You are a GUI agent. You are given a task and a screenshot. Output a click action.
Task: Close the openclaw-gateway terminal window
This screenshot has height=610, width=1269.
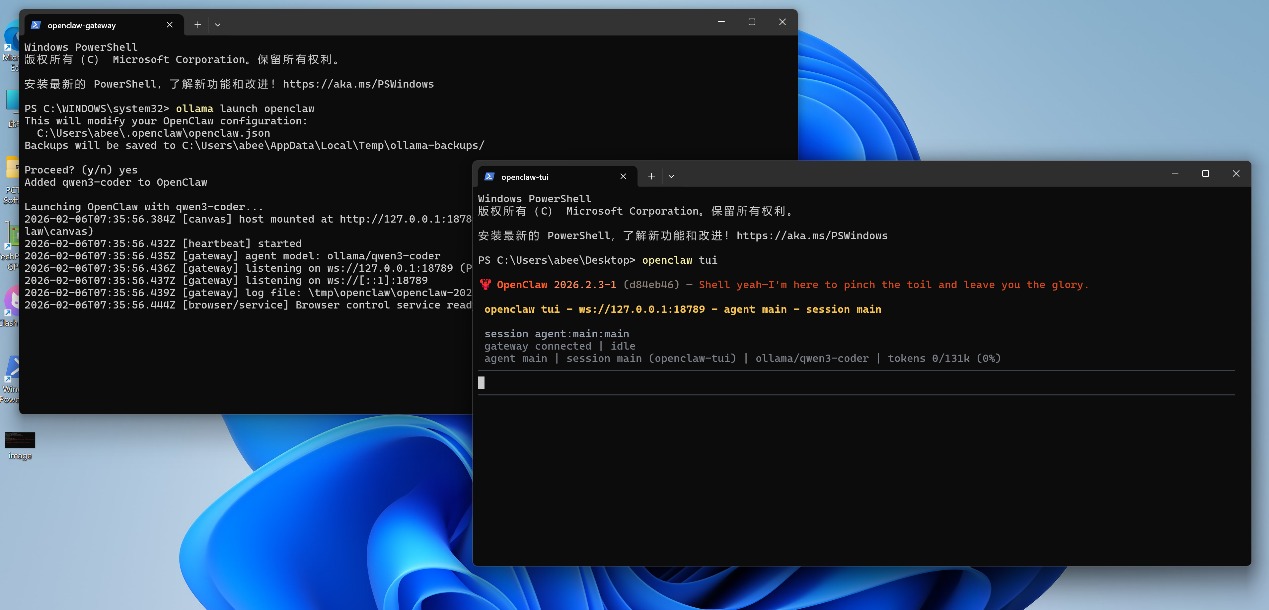tap(783, 21)
